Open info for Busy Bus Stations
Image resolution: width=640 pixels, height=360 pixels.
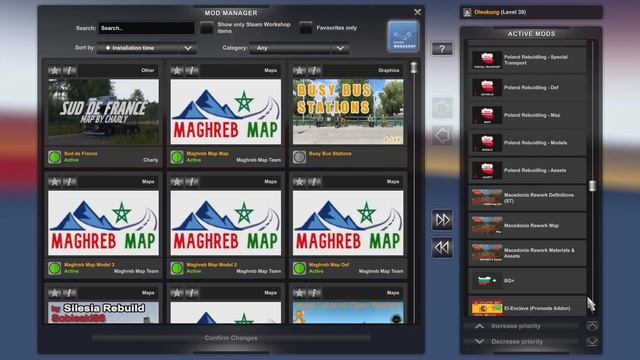coord(314,70)
